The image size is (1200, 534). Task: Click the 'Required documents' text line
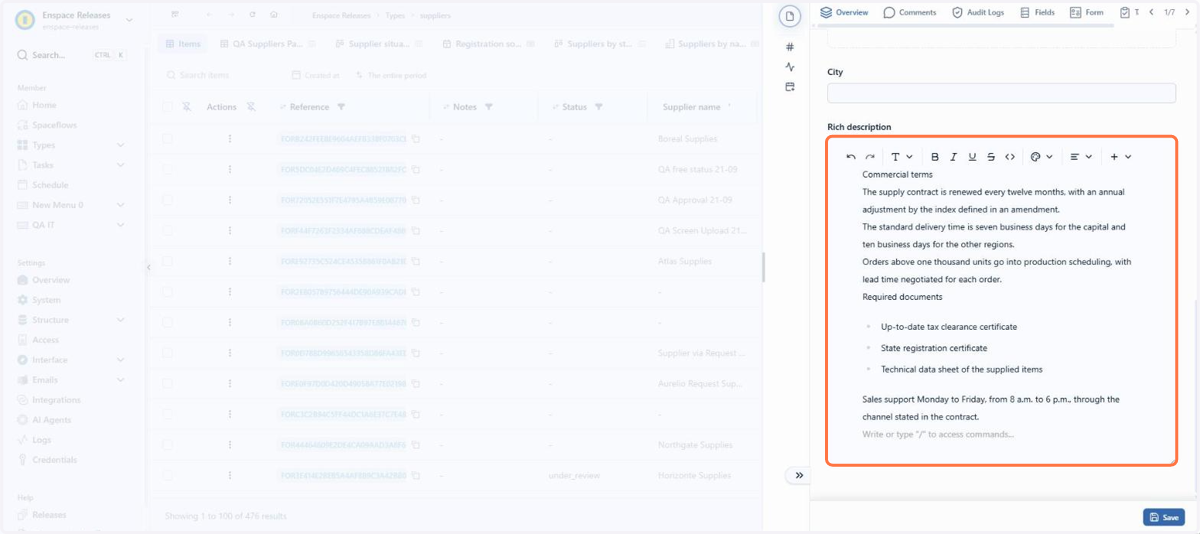902,297
